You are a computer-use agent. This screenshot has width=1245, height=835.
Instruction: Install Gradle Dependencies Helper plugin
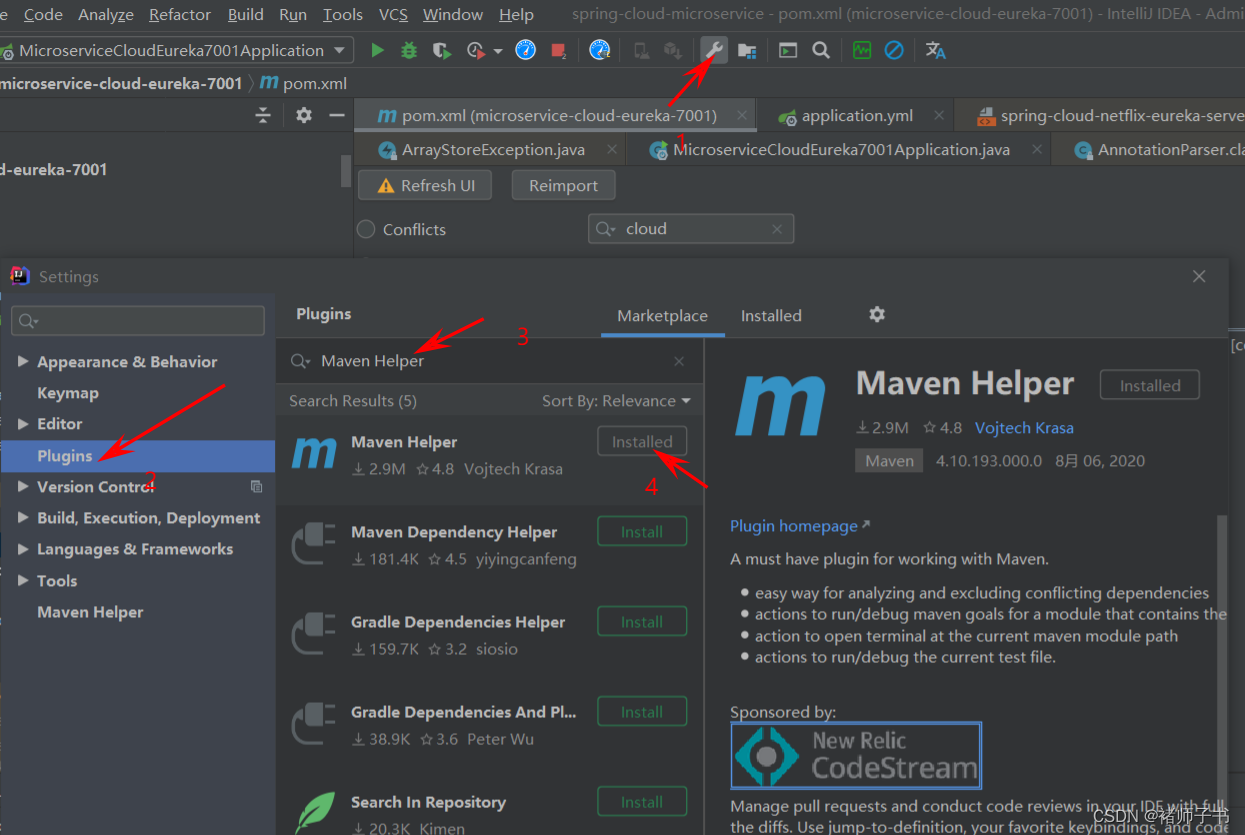pyautogui.click(x=642, y=622)
